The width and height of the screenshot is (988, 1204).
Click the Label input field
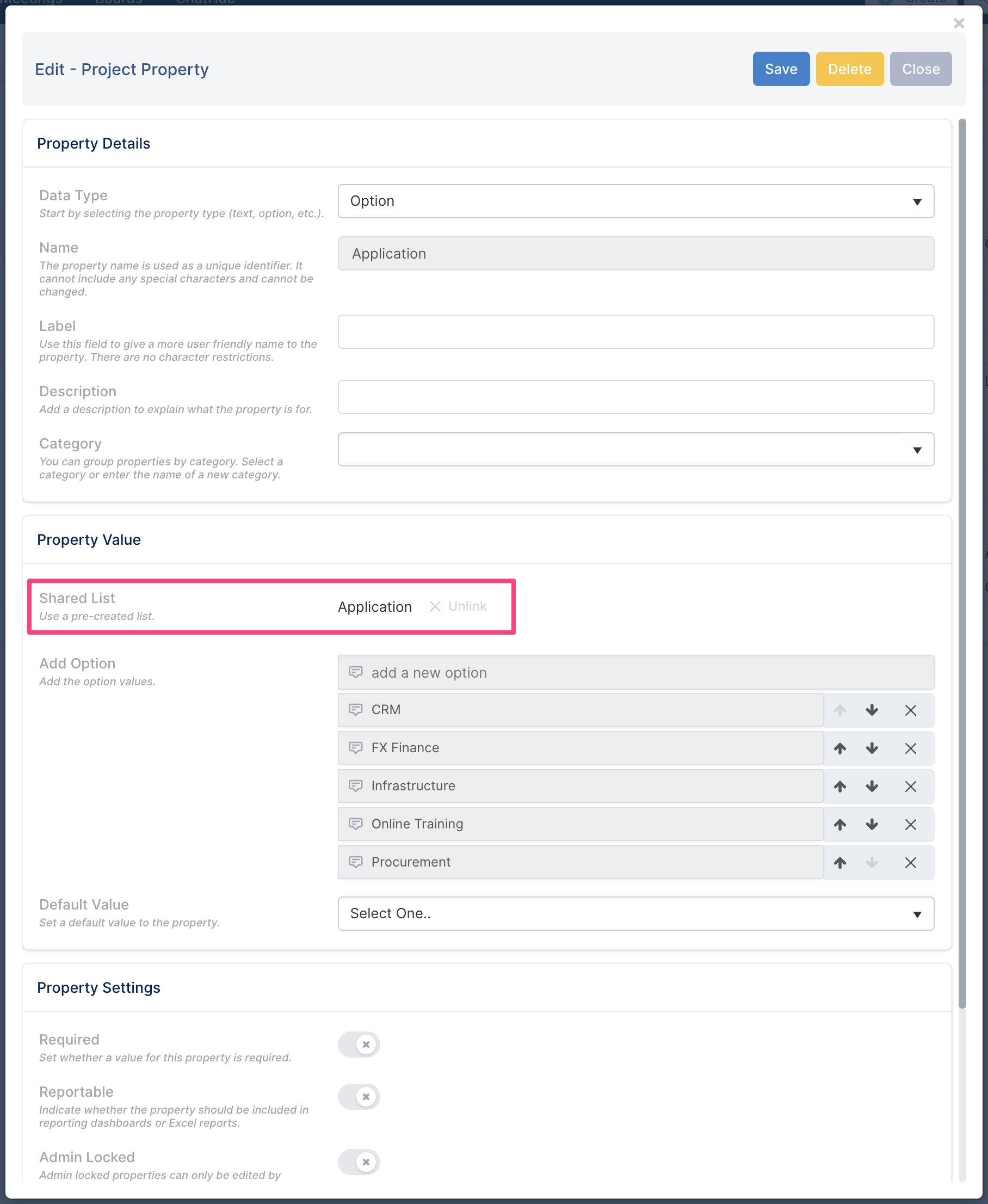(635, 332)
